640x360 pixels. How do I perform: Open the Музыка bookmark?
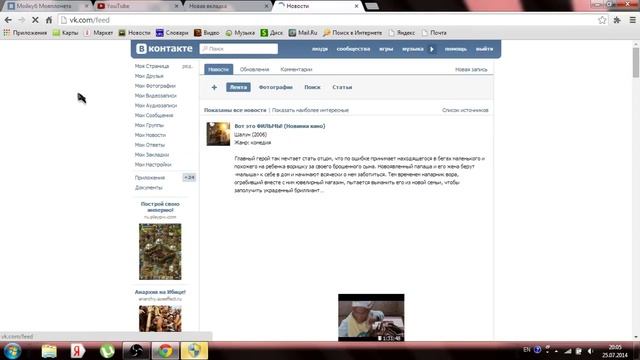[x=240, y=33]
